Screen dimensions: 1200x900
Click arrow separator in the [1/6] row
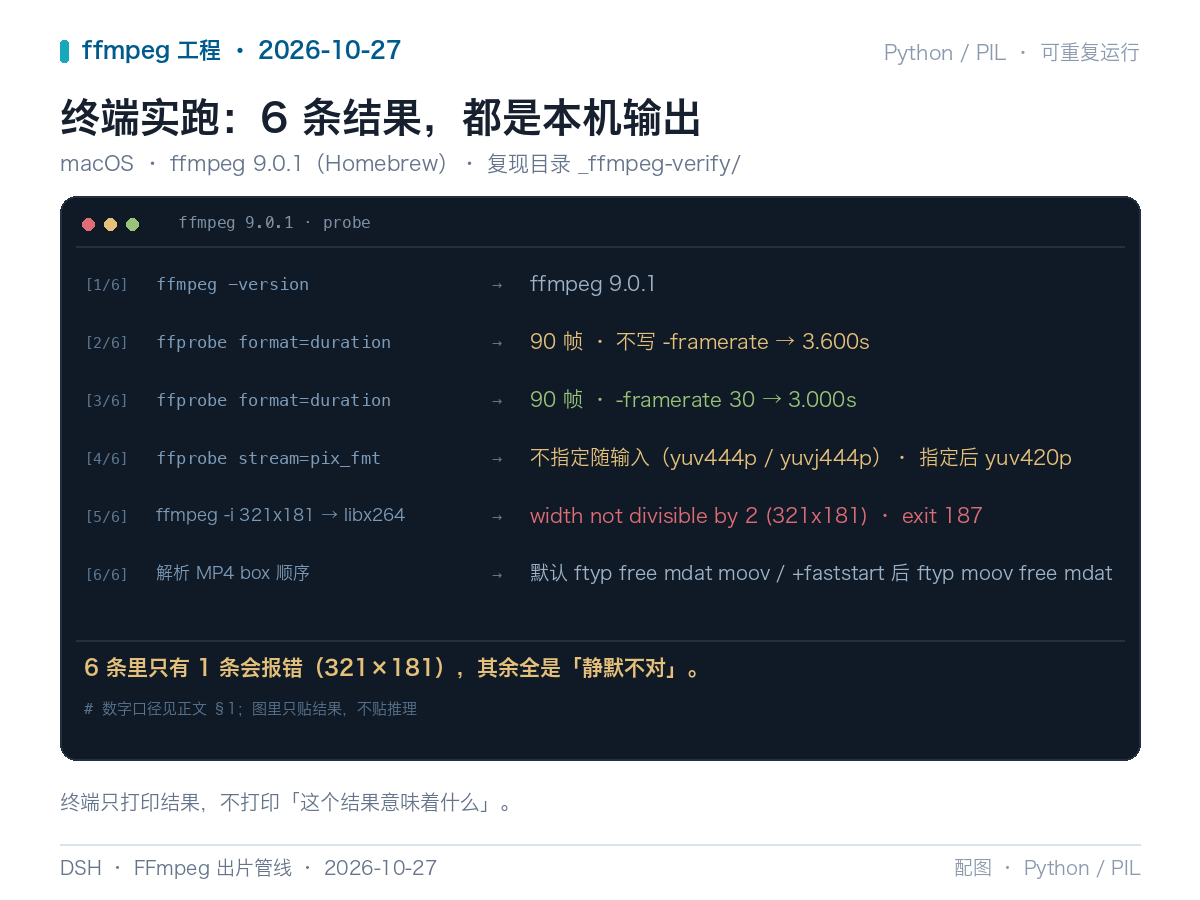tap(497, 285)
